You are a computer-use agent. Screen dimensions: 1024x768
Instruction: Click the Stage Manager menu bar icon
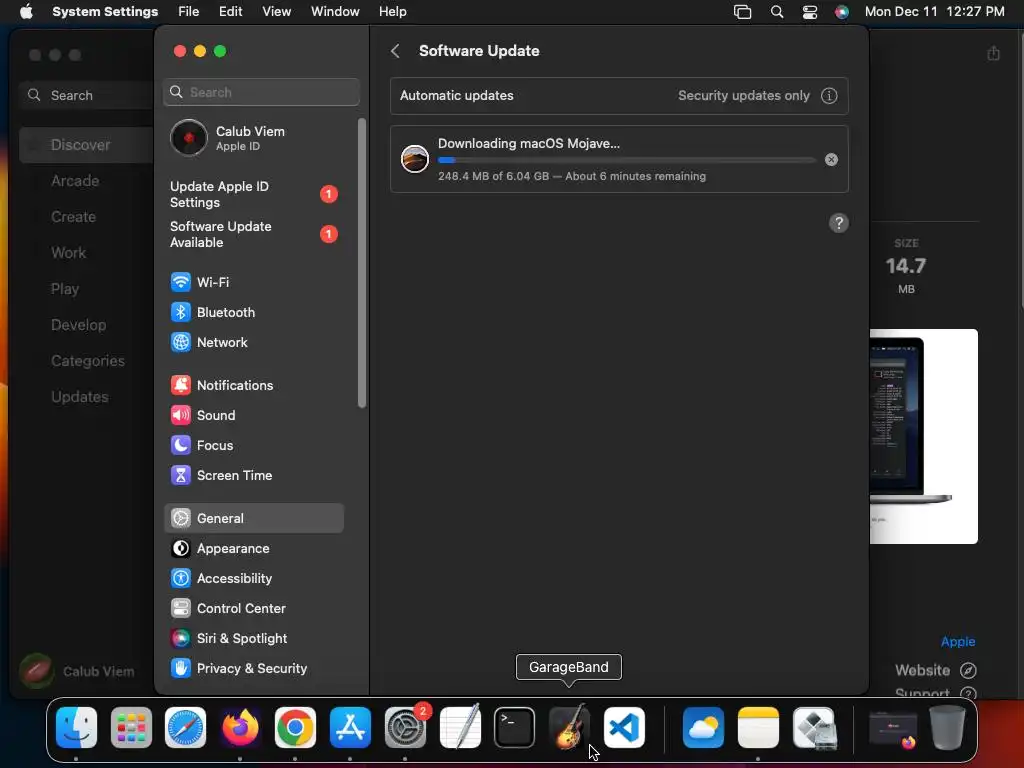[x=743, y=12]
